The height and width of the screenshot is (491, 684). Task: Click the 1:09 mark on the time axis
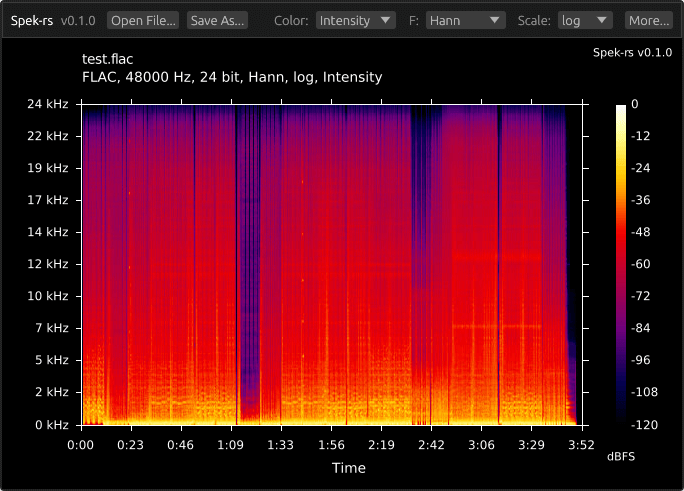(230, 445)
